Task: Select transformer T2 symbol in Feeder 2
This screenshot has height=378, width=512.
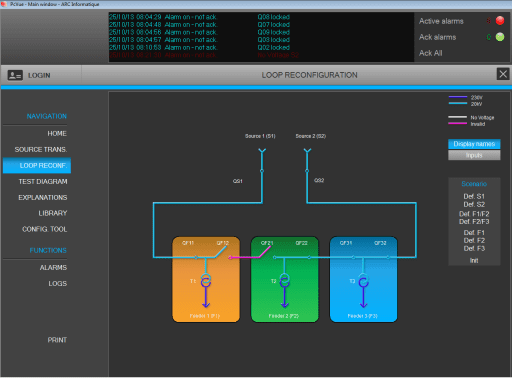Action: point(284,281)
